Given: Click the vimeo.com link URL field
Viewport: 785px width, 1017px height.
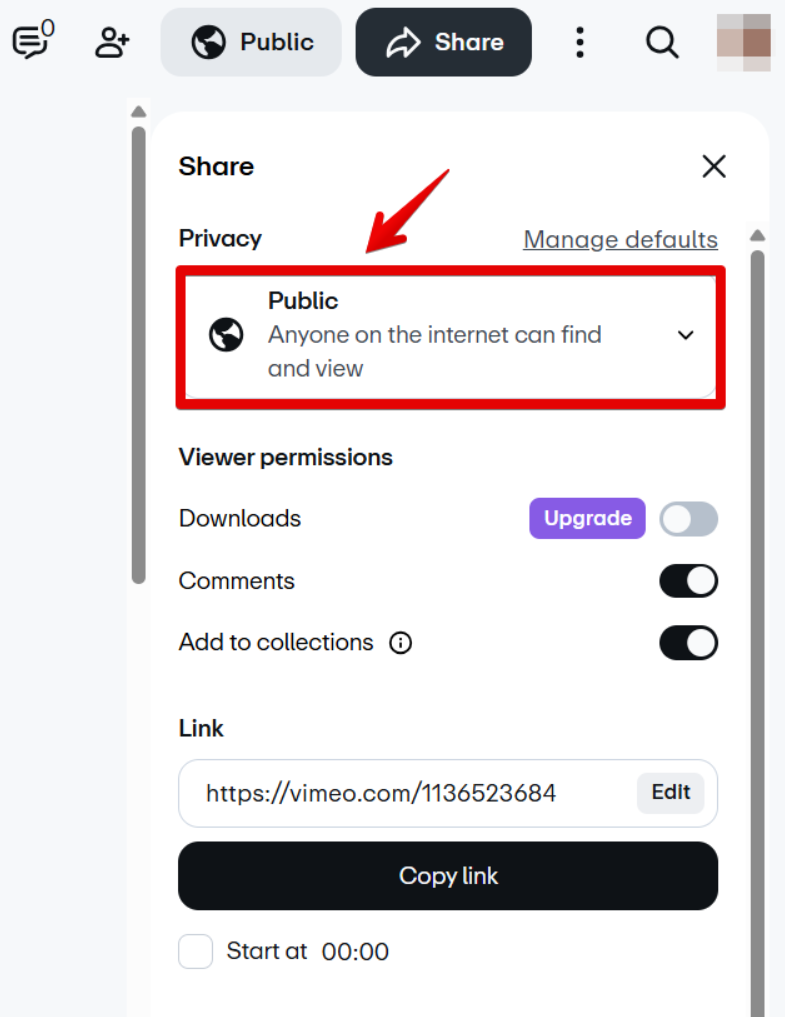Looking at the screenshot, I should click(x=381, y=793).
